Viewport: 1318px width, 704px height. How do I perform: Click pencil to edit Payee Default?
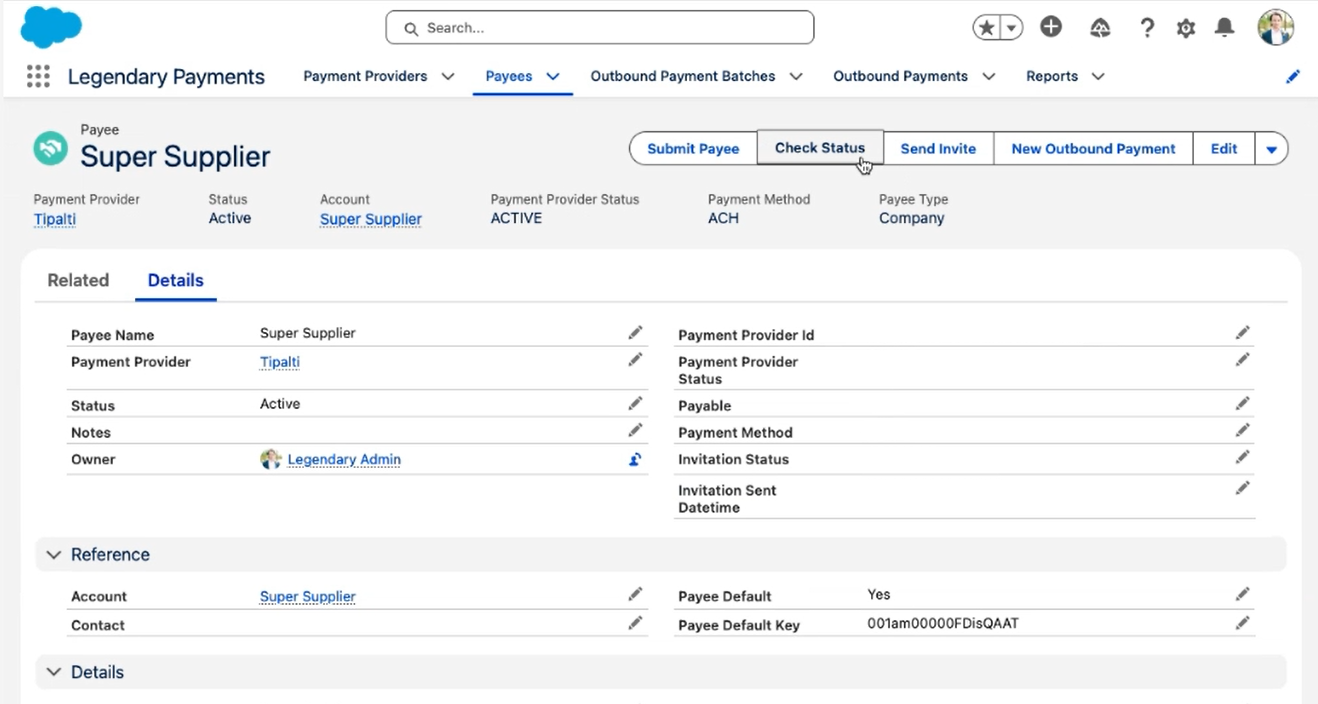point(1242,594)
